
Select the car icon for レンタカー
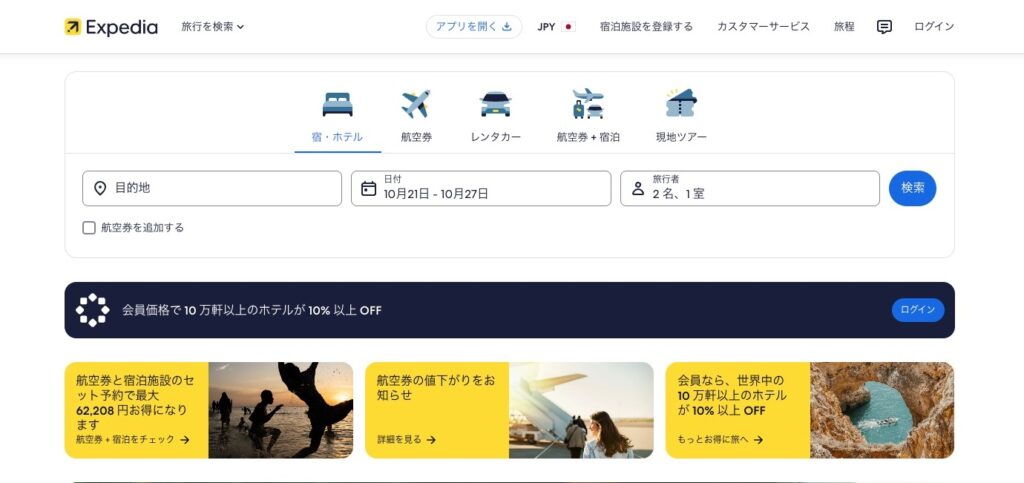[x=496, y=104]
